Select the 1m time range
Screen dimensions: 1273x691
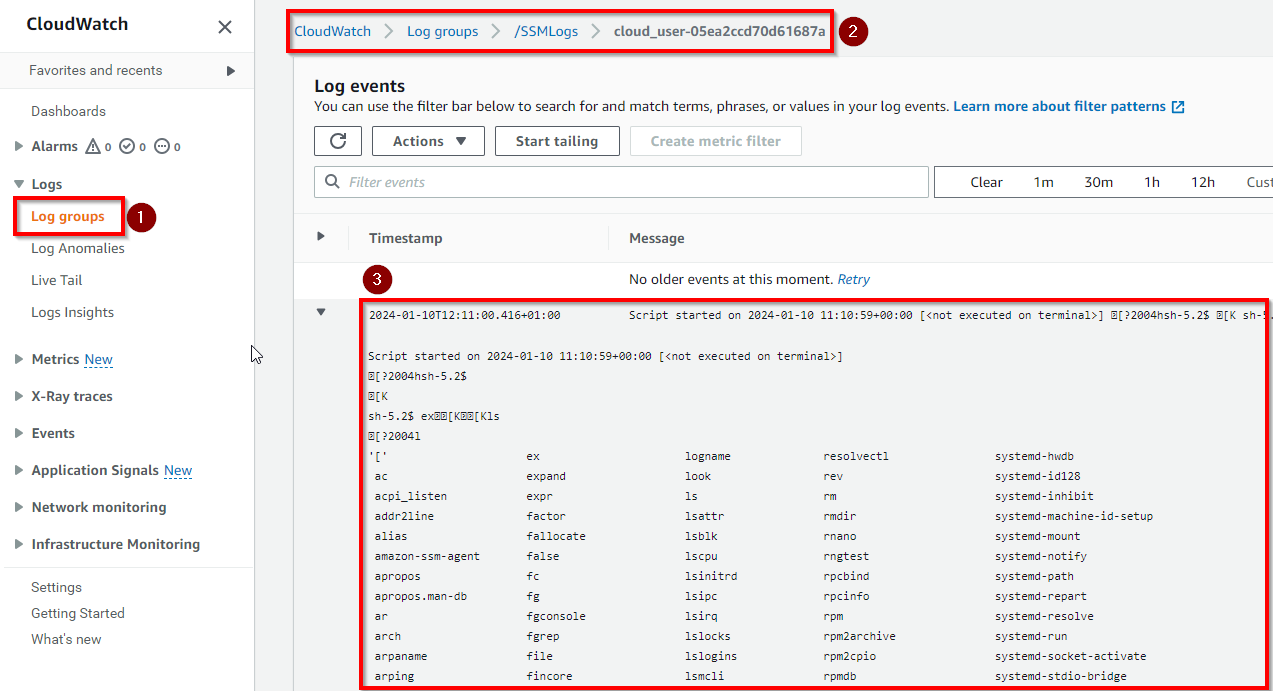(x=1044, y=182)
